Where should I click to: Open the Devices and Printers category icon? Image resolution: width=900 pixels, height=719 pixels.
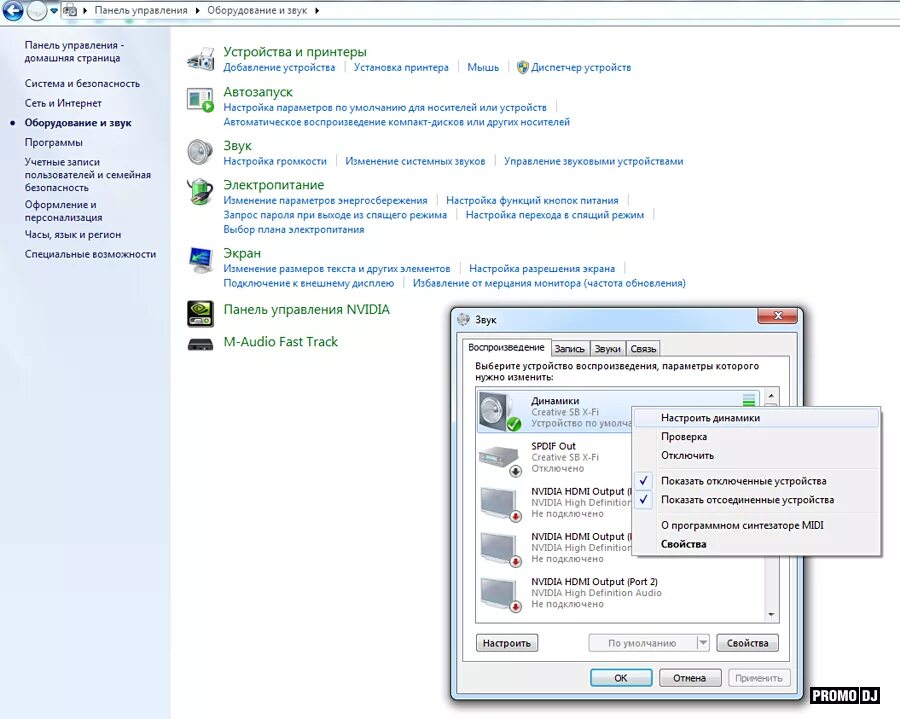pyautogui.click(x=200, y=59)
